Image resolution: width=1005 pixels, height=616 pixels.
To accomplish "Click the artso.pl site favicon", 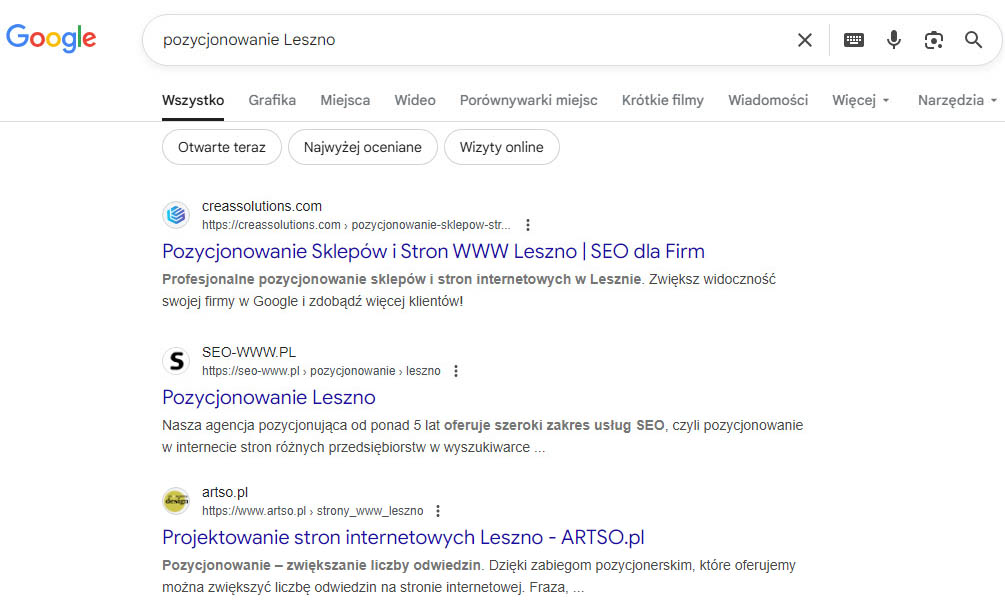I will click(176, 501).
